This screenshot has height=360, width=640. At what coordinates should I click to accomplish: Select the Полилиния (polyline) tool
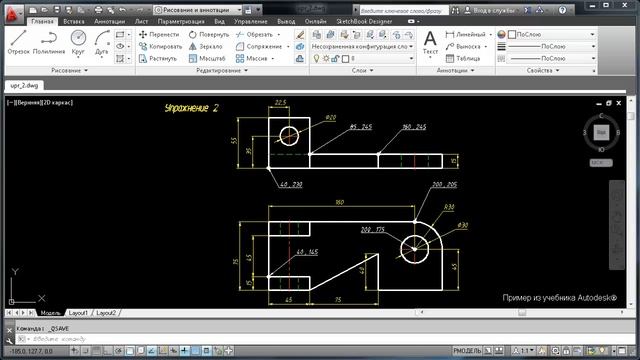click(49, 42)
